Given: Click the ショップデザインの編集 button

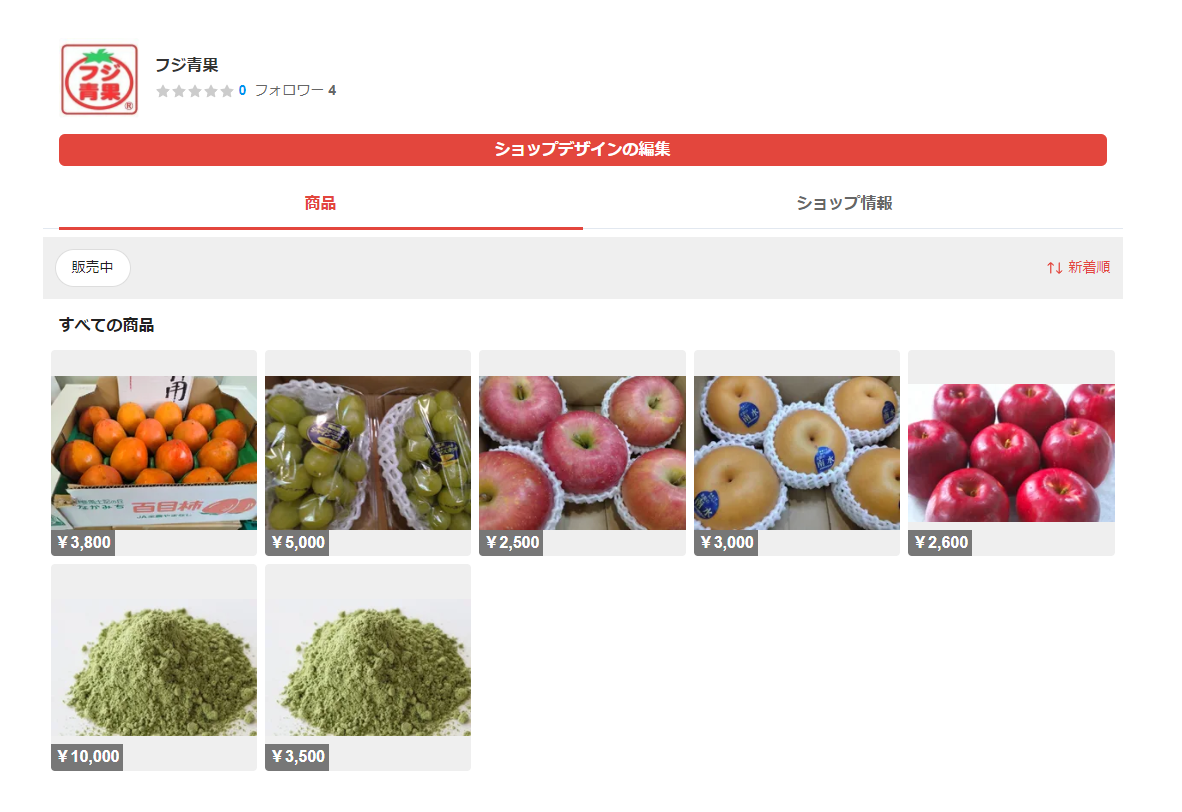Looking at the screenshot, I should click(x=583, y=150).
